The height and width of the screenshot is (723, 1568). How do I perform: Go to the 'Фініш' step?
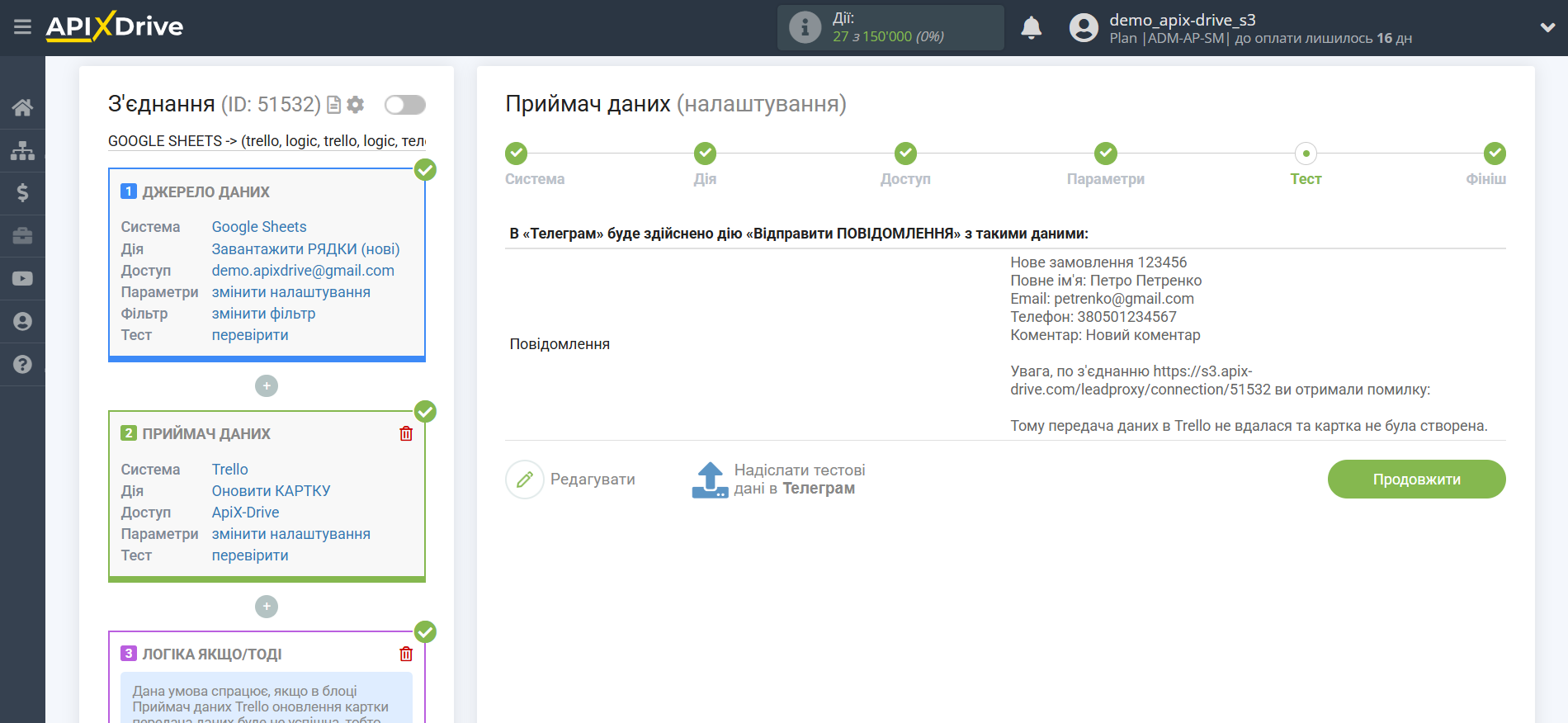[1495, 154]
